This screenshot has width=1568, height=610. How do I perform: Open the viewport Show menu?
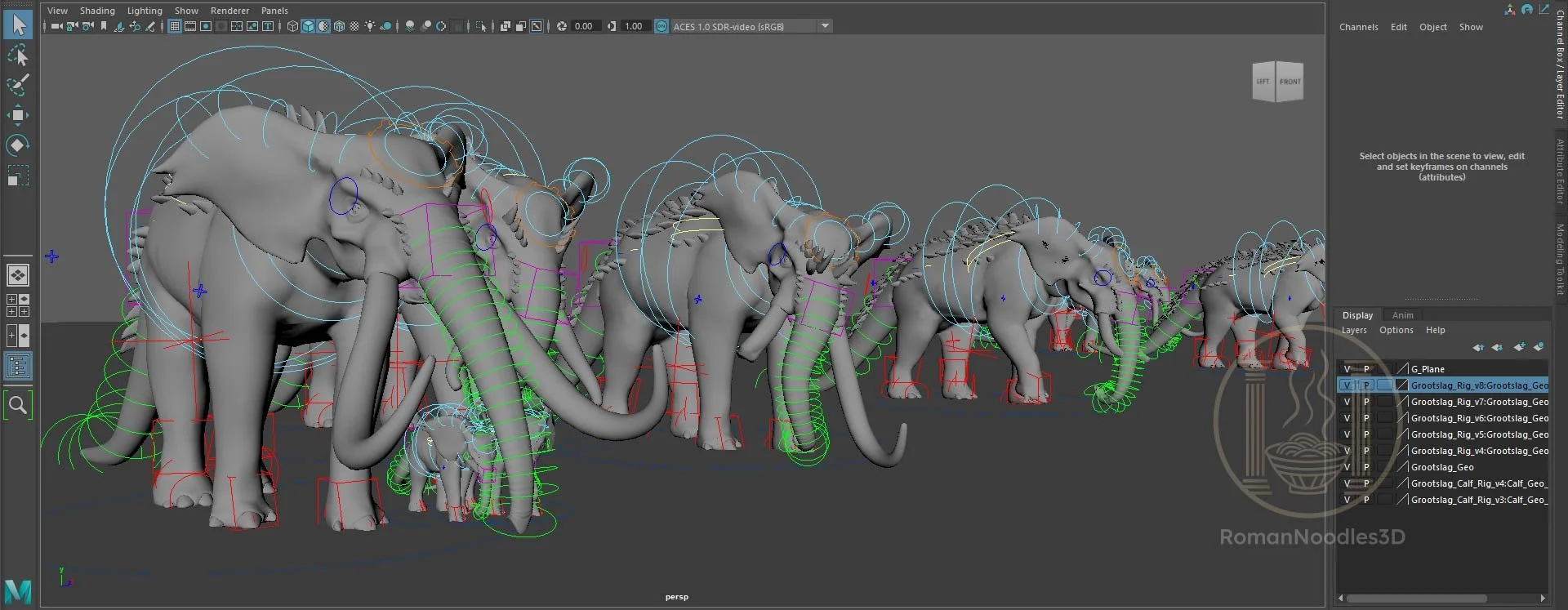click(186, 11)
